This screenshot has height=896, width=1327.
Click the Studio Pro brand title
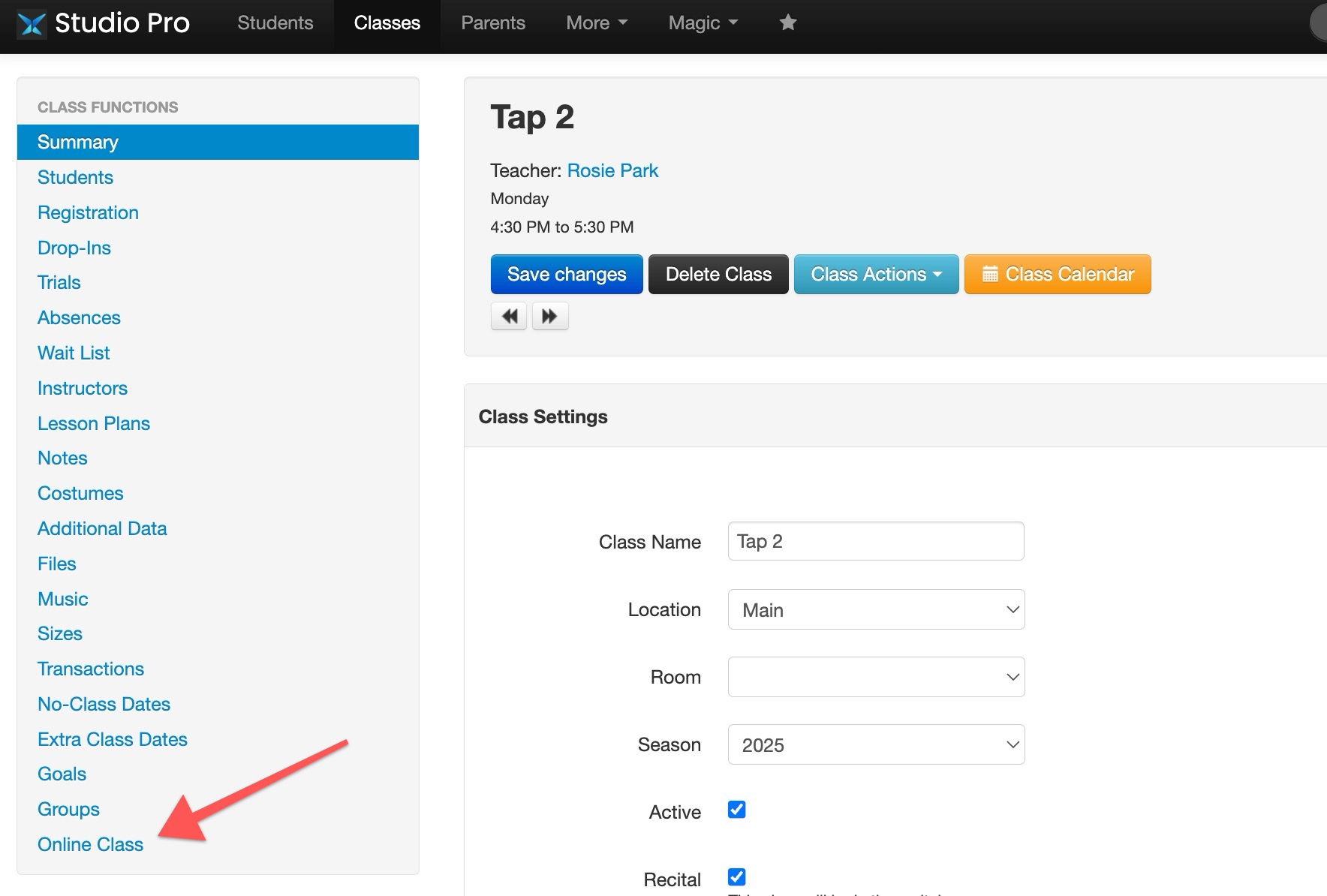pos(122,23)
